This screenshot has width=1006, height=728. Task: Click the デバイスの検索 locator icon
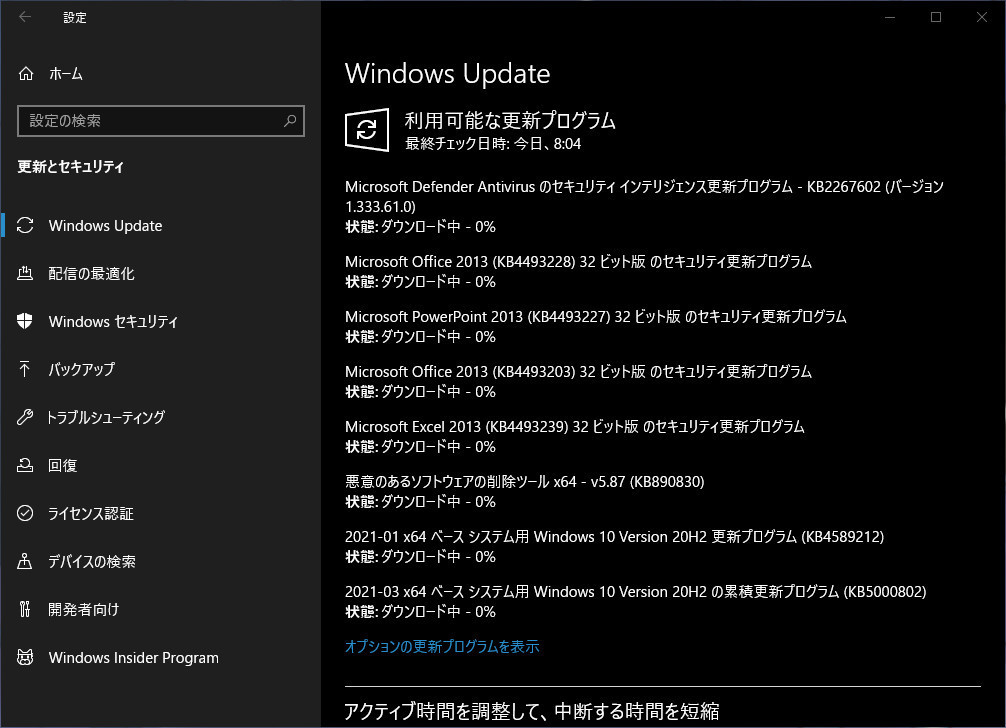click(x=25, y=561)
